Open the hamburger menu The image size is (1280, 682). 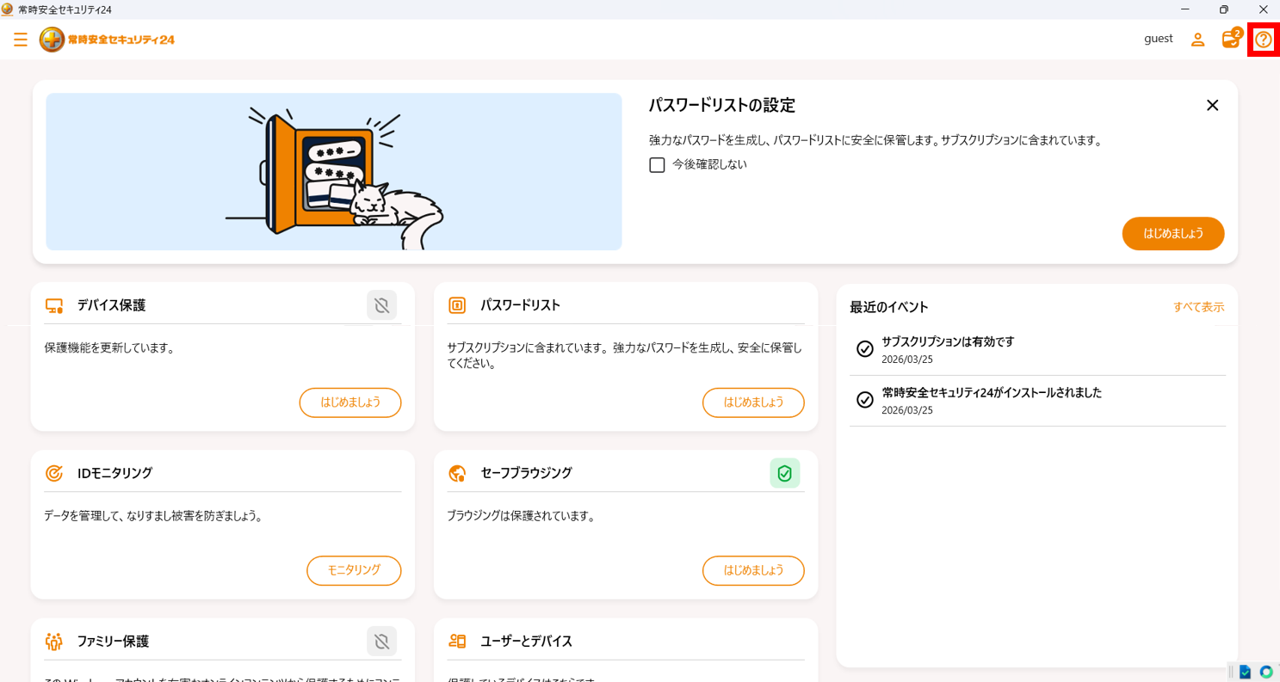(x=20, y=40)
